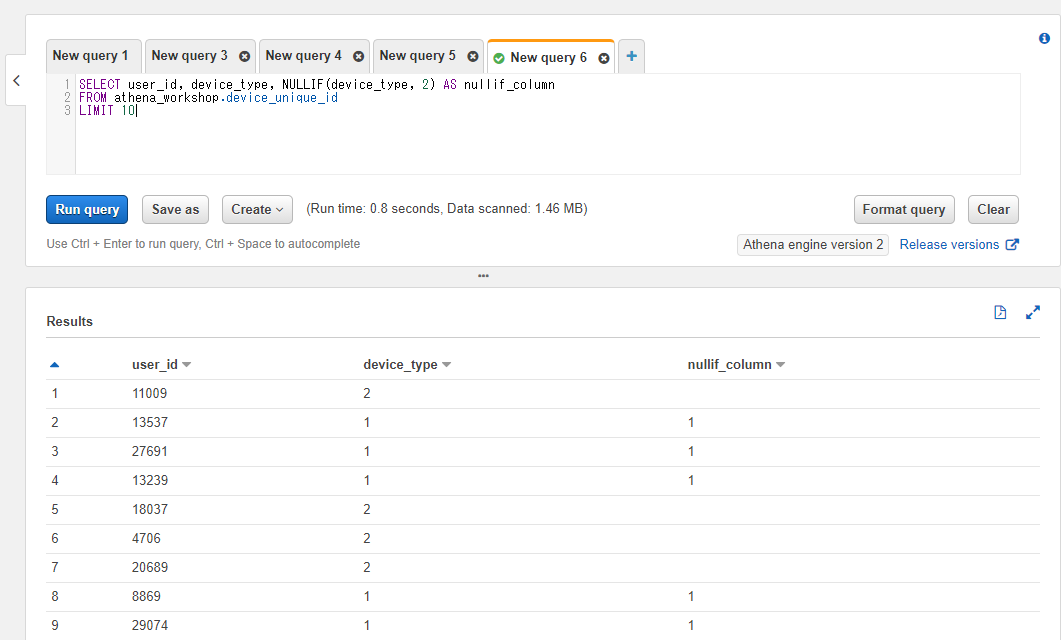
Task: Click the green success check on New query 6
Action: (x=498, y=58)
